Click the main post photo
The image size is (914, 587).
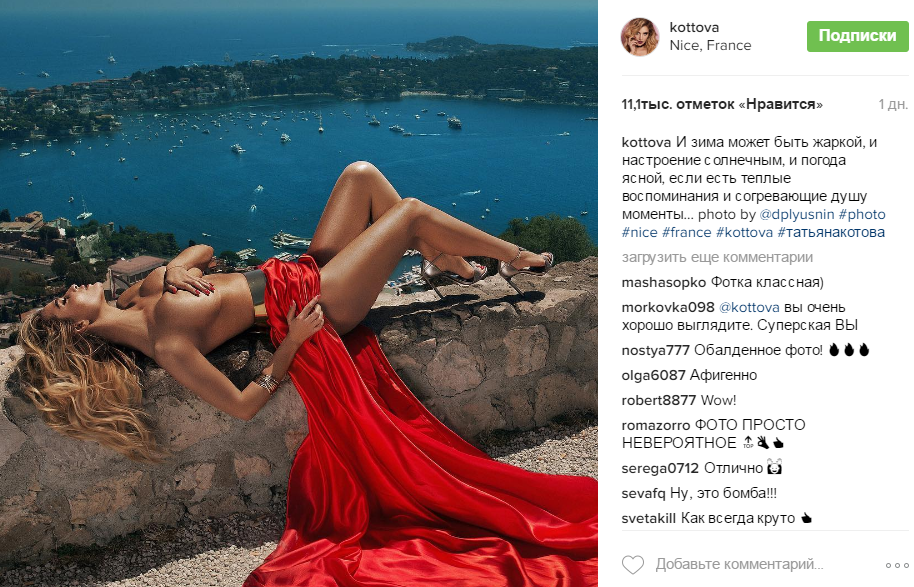click(x=298, y=293)
